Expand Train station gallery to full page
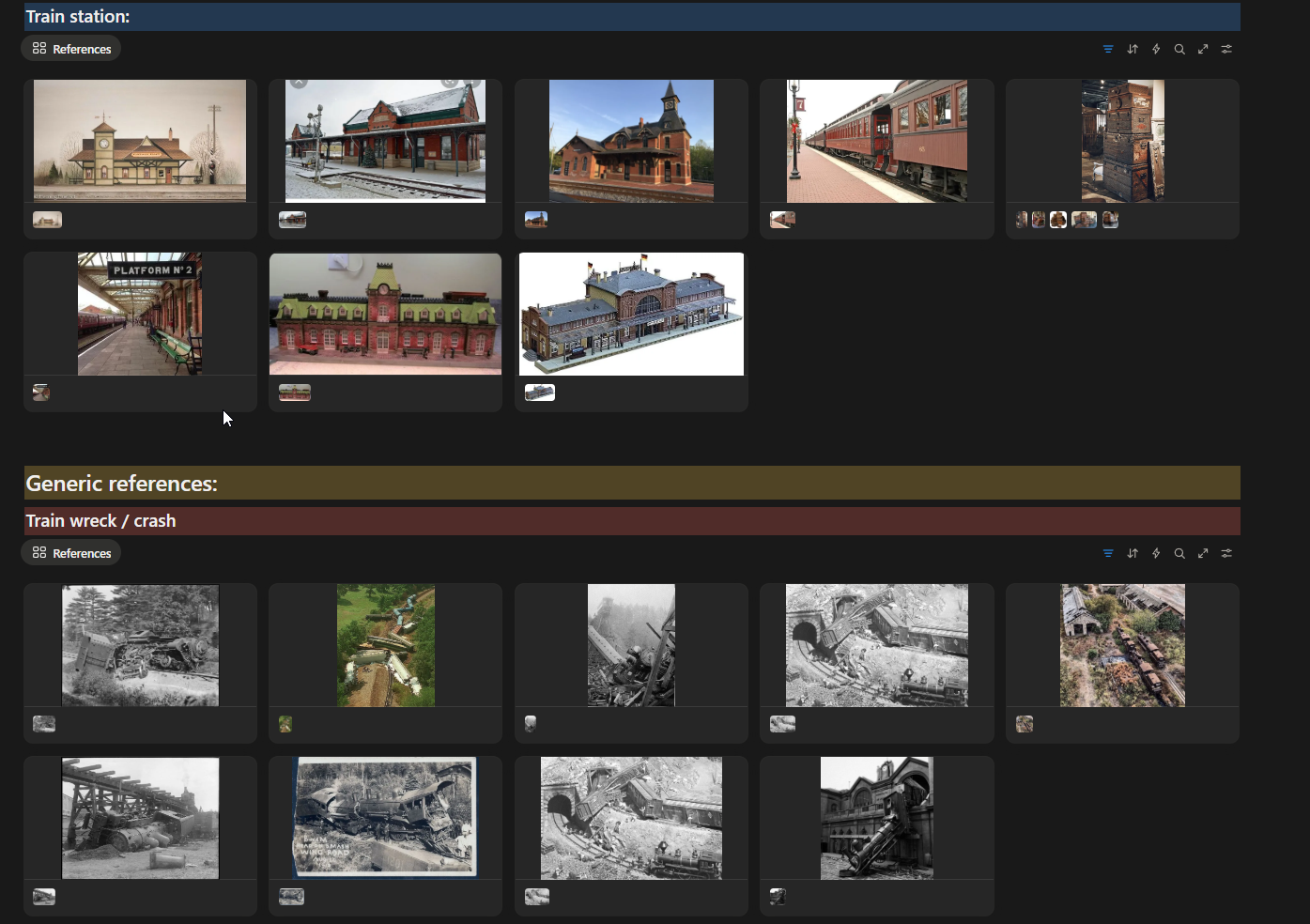Image resolution: width=1310 pixels, height=924 pixels. [x=1203, y=49]
